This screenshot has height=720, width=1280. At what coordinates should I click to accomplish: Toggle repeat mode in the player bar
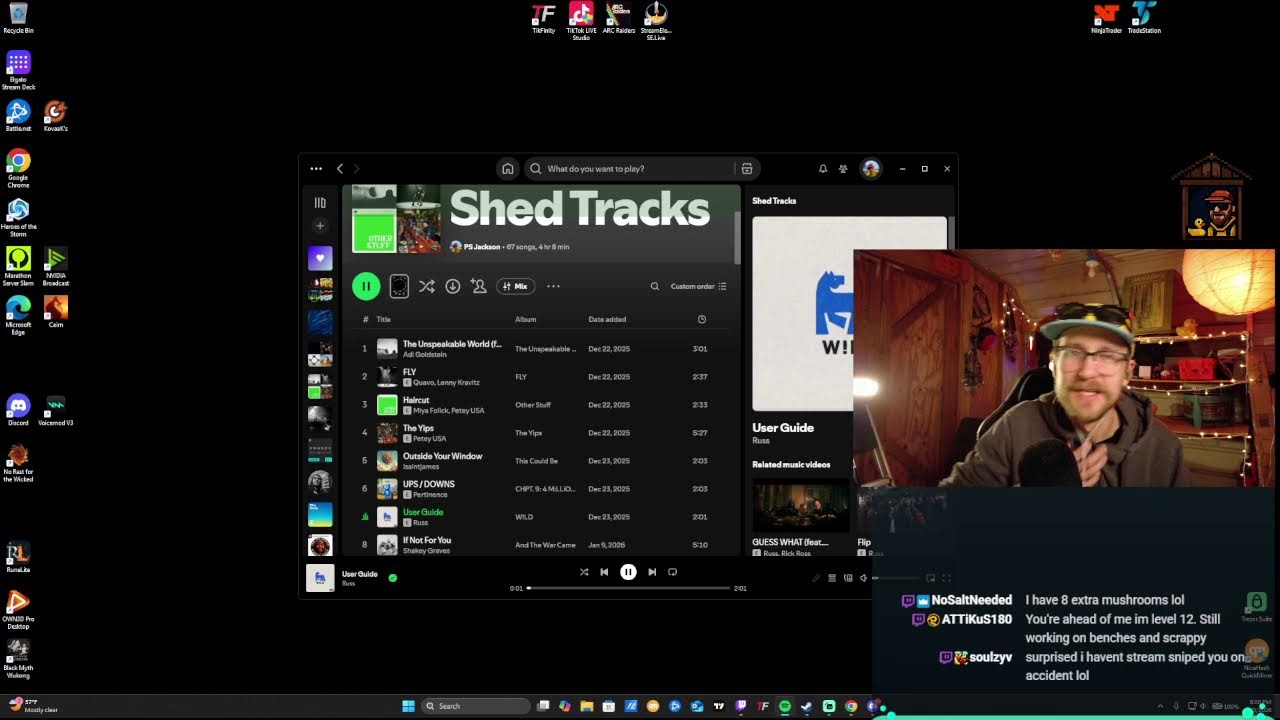tap(672, 572)
